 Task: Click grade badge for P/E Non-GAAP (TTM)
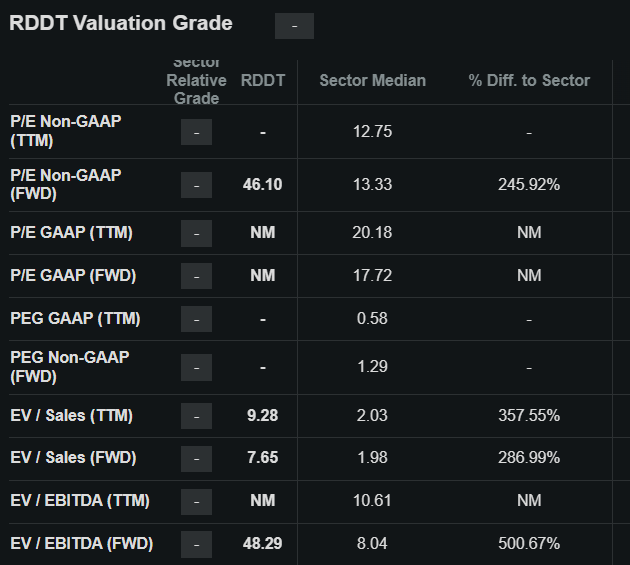pyautogui.click(x=196, y=132)
